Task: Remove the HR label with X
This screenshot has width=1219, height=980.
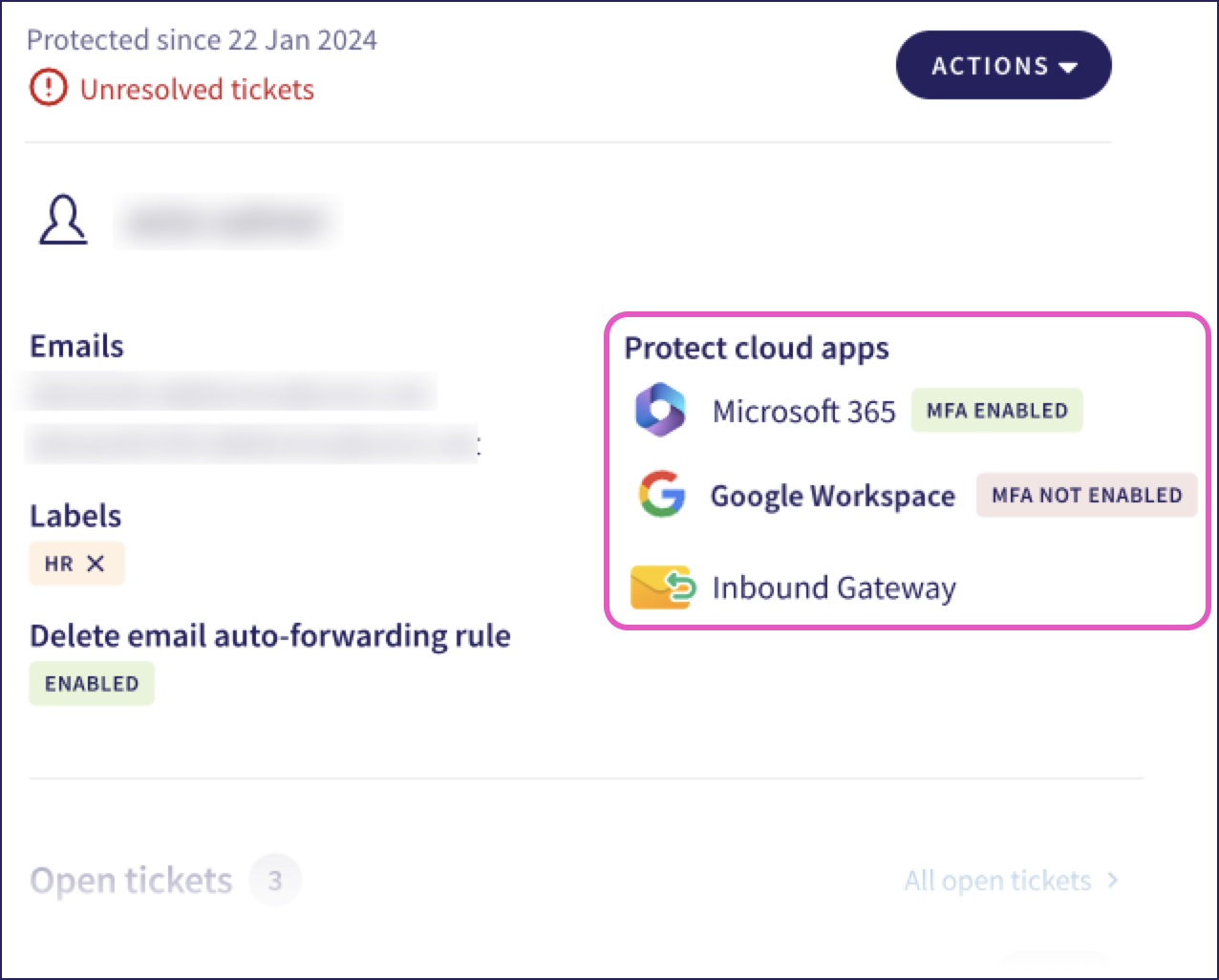Action: 96,564
